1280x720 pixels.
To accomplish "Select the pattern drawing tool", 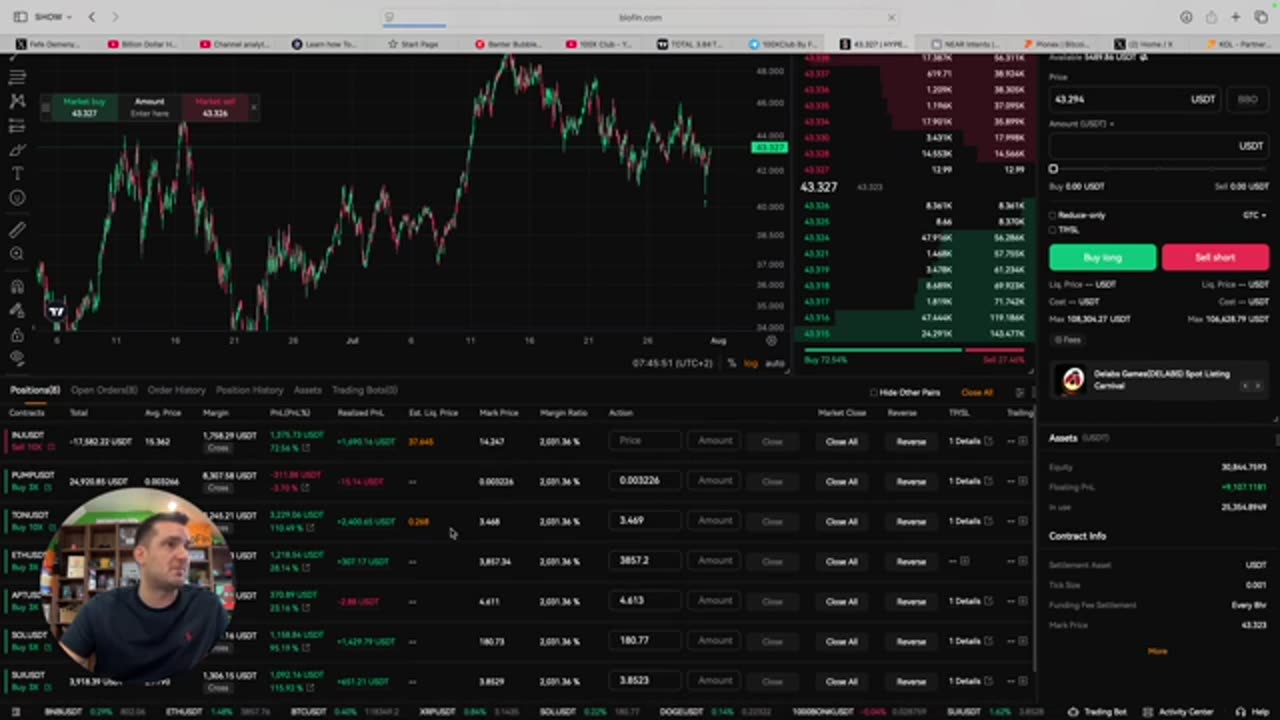I will [17, 101].
